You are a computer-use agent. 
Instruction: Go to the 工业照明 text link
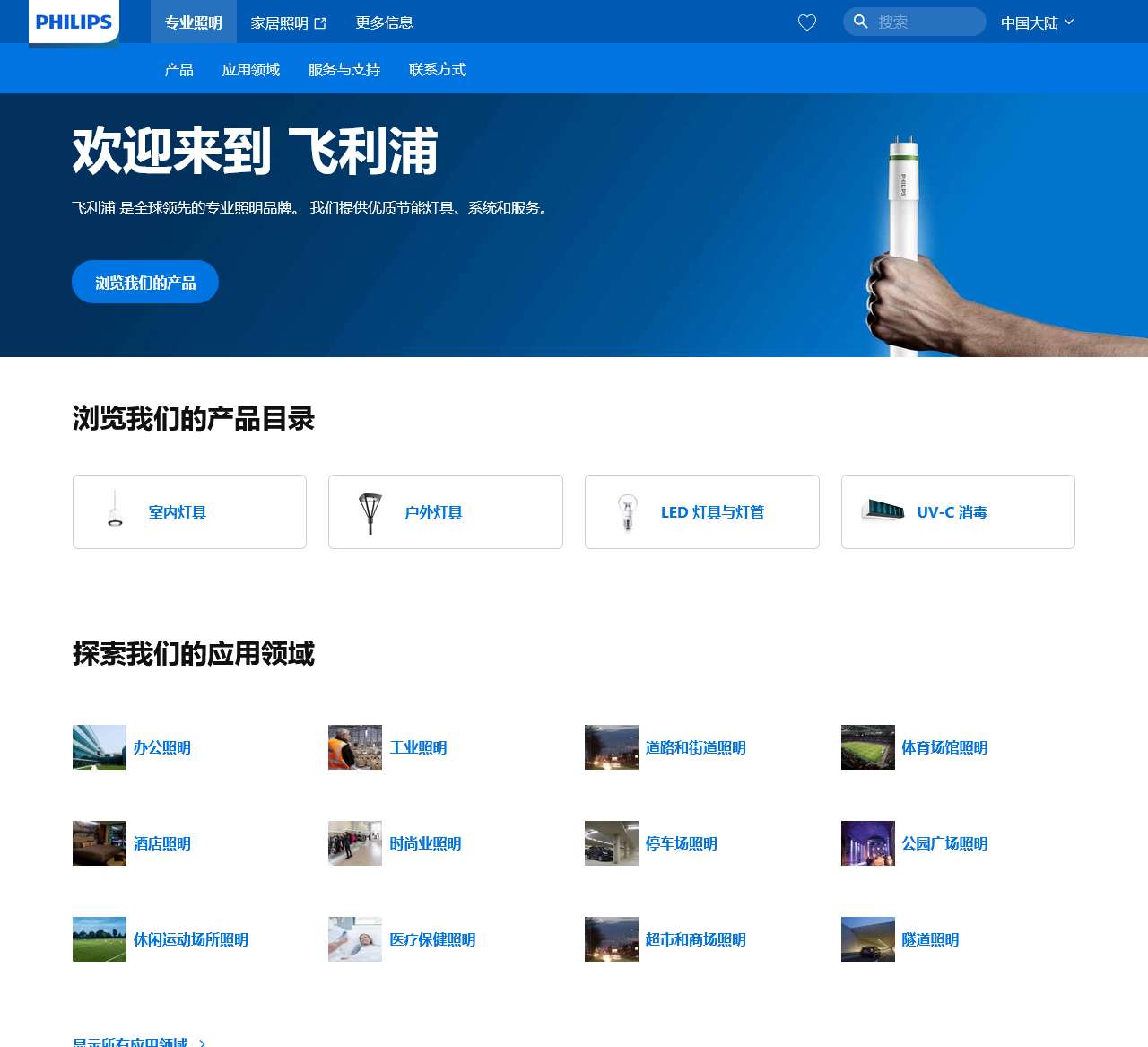[418, 747]
